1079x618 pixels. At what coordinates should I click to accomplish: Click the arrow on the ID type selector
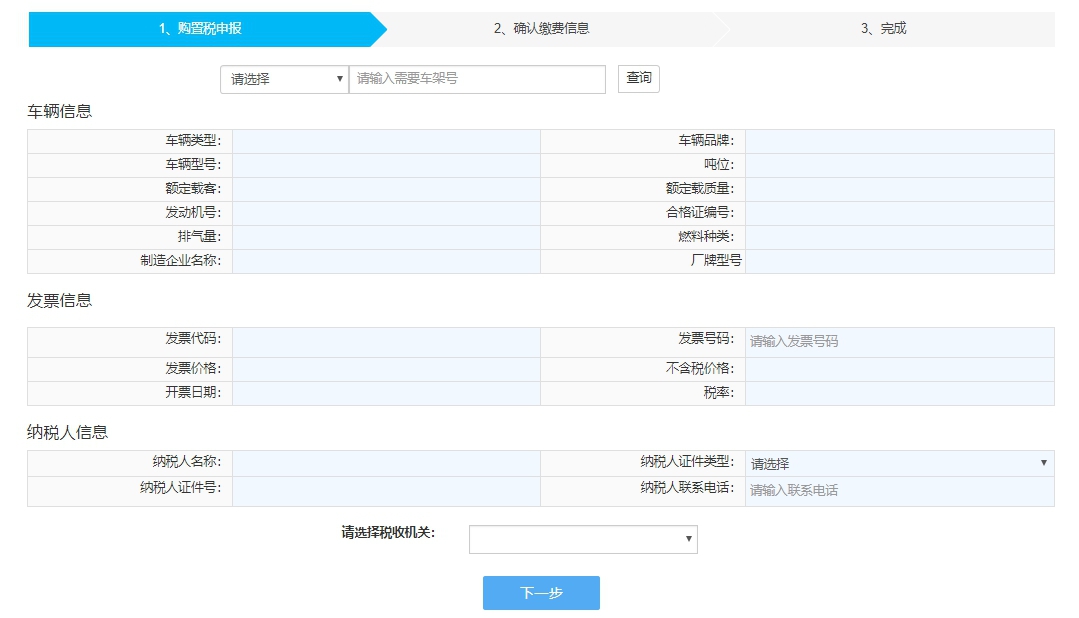[1041, 462]
